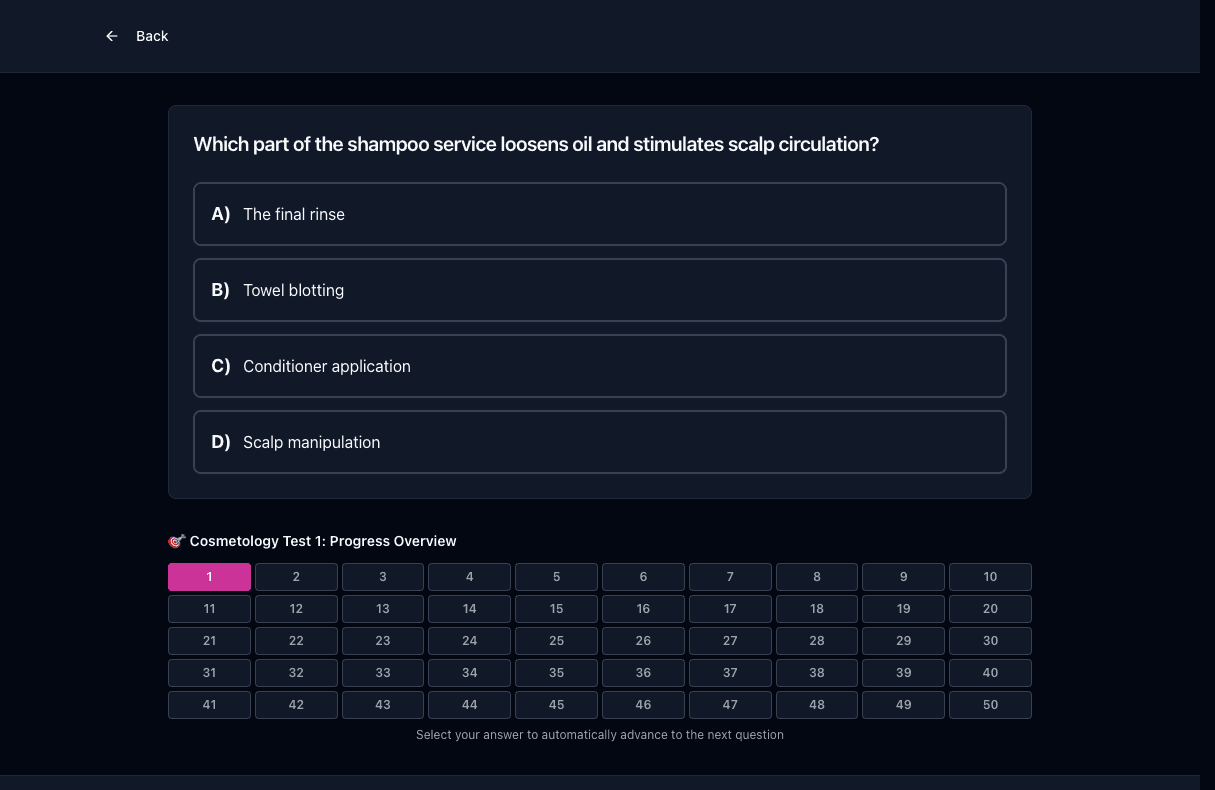Navigate to question 21
This screenshot has width=1215, height=790.
pos(209,641)
